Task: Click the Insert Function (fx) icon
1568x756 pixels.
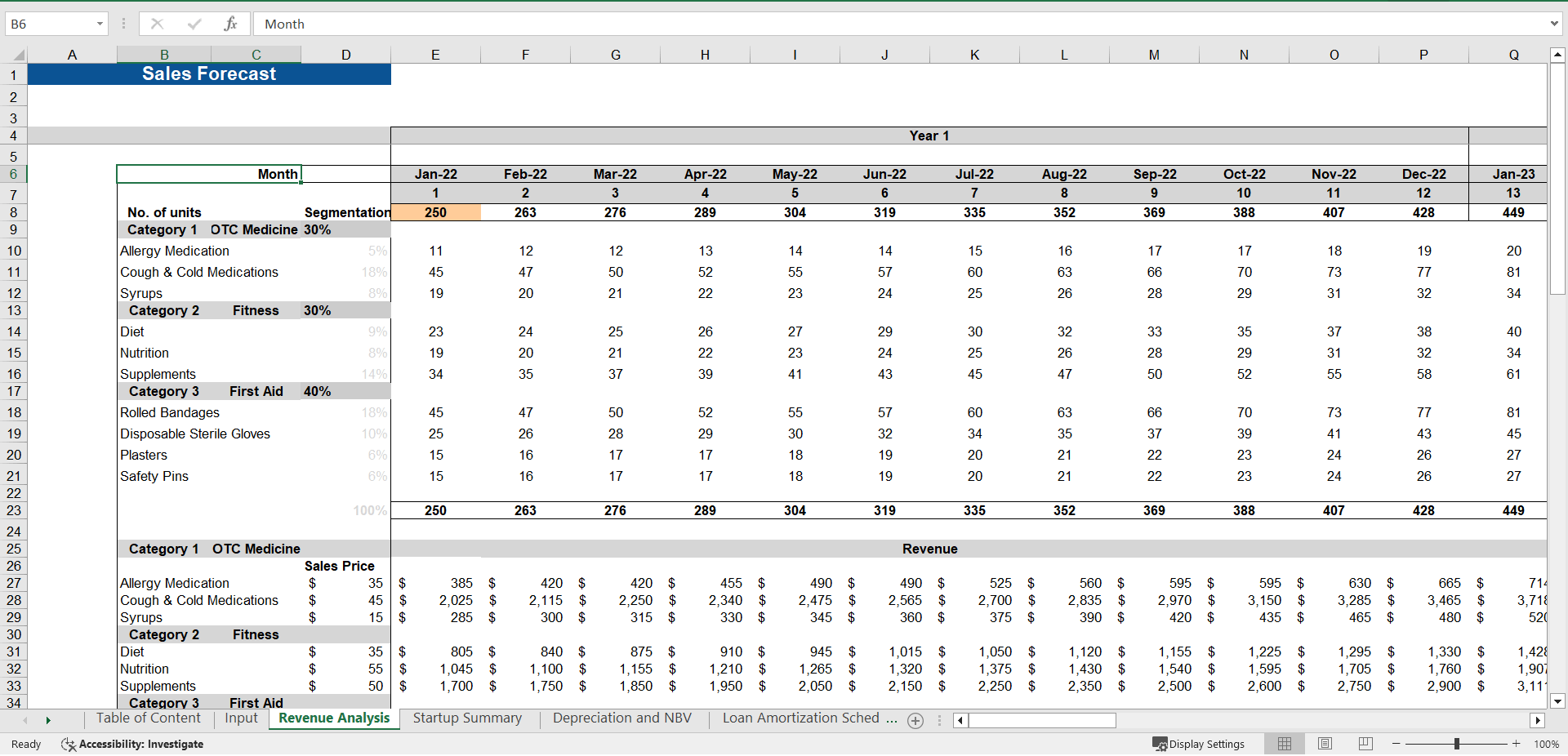Action: point(231,24)
